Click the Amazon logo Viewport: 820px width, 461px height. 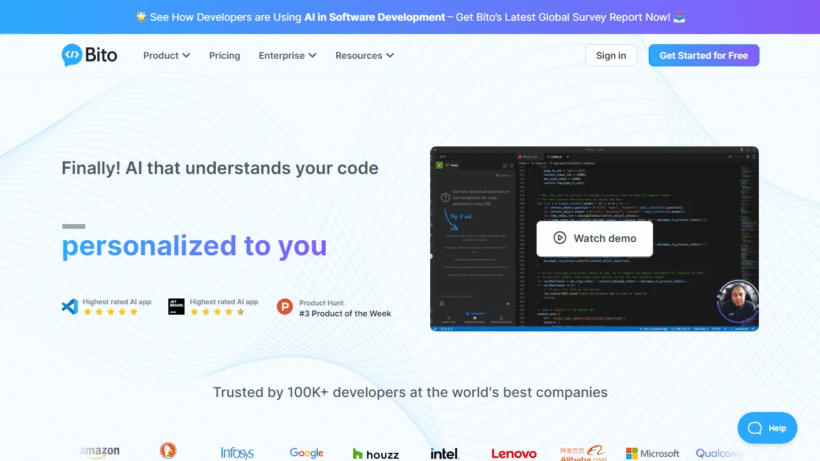click(99, 452)
